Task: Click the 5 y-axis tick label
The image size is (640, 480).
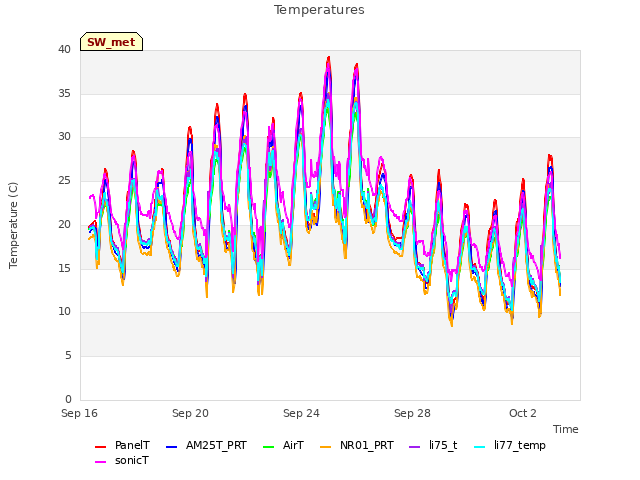Action: (x=68, y=356)
